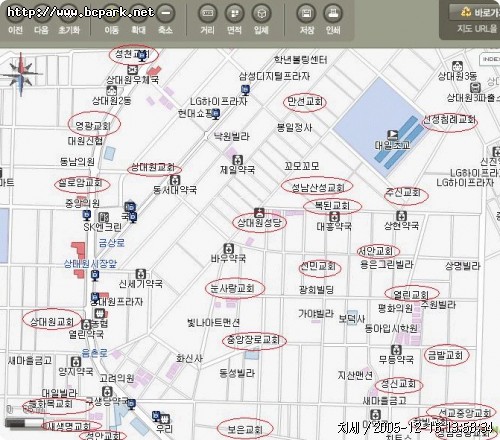
Task: Click the 선민교회 label
Action: click(x=318, y=266)
